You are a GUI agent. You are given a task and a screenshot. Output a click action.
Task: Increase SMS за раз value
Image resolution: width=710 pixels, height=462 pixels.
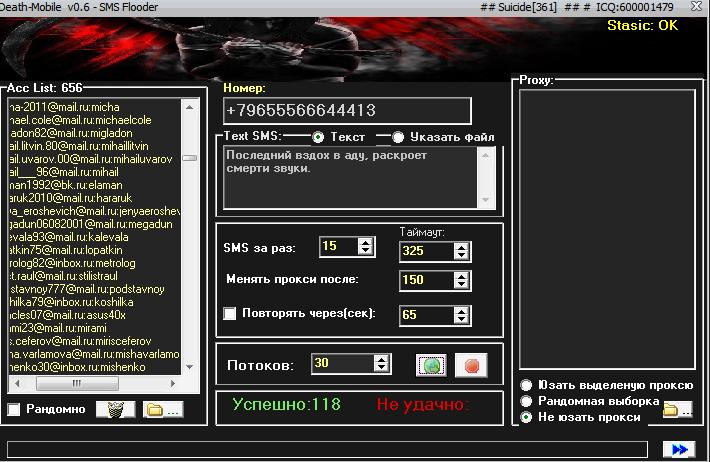tap(365, 242)
